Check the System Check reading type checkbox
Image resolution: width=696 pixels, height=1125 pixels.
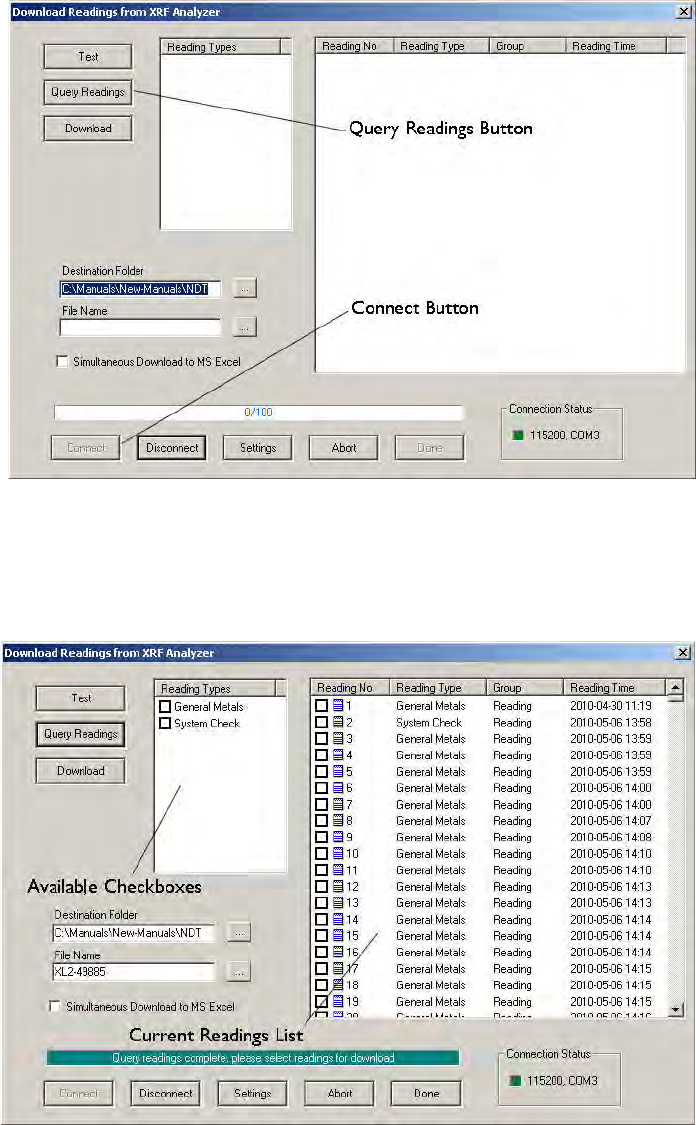point(165,723)
